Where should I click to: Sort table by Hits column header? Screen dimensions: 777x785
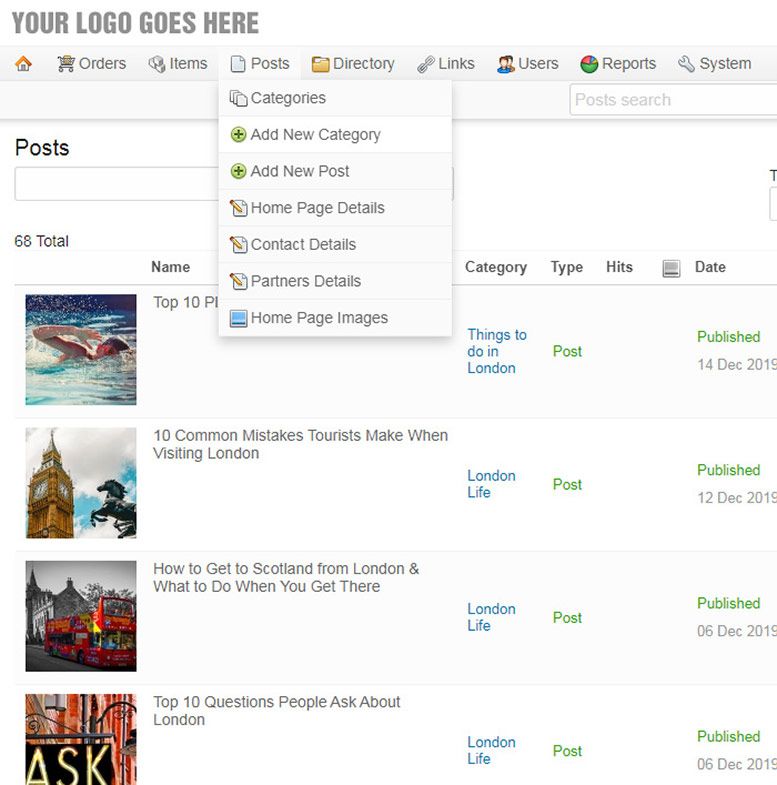[x=619, y=267]
